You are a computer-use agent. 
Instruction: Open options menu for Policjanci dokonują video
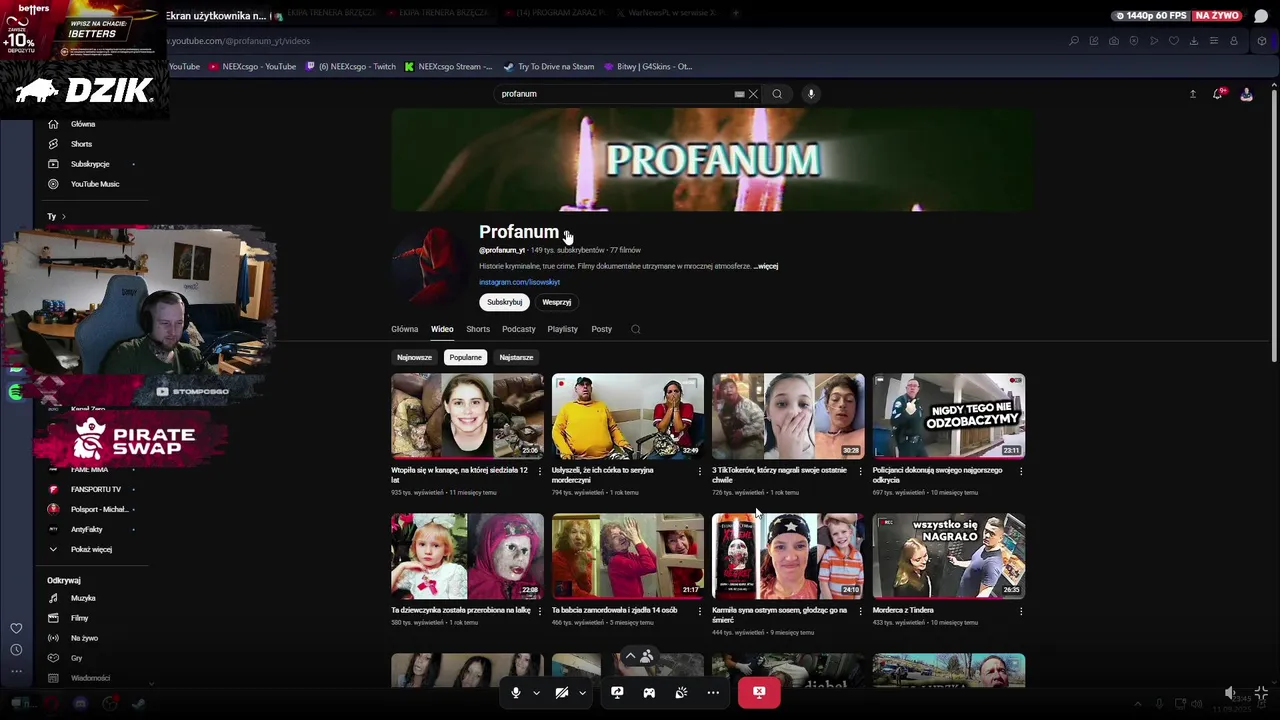point(1021,471)
